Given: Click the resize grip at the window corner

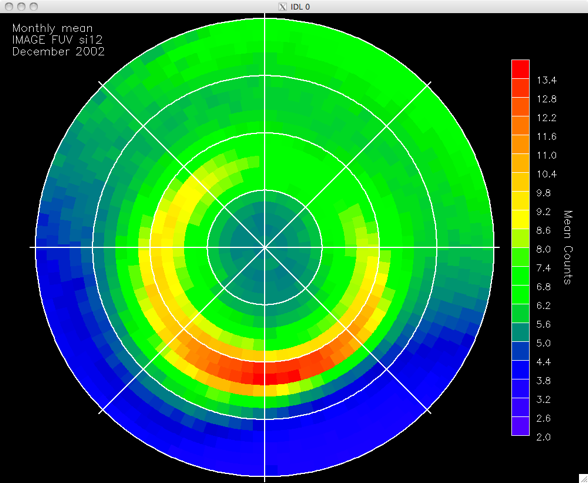Looking at the screenshot, I should pyautogui.click(x=584, y=479).
